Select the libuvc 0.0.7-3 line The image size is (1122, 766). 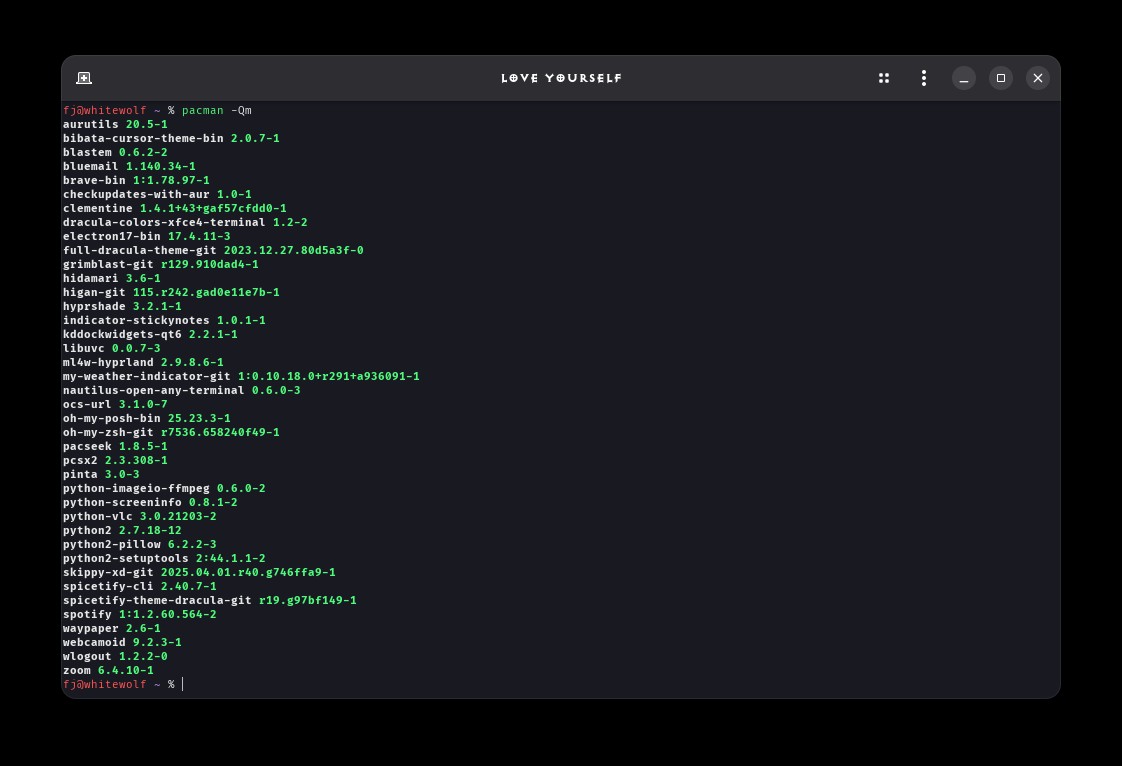[112, 349]
